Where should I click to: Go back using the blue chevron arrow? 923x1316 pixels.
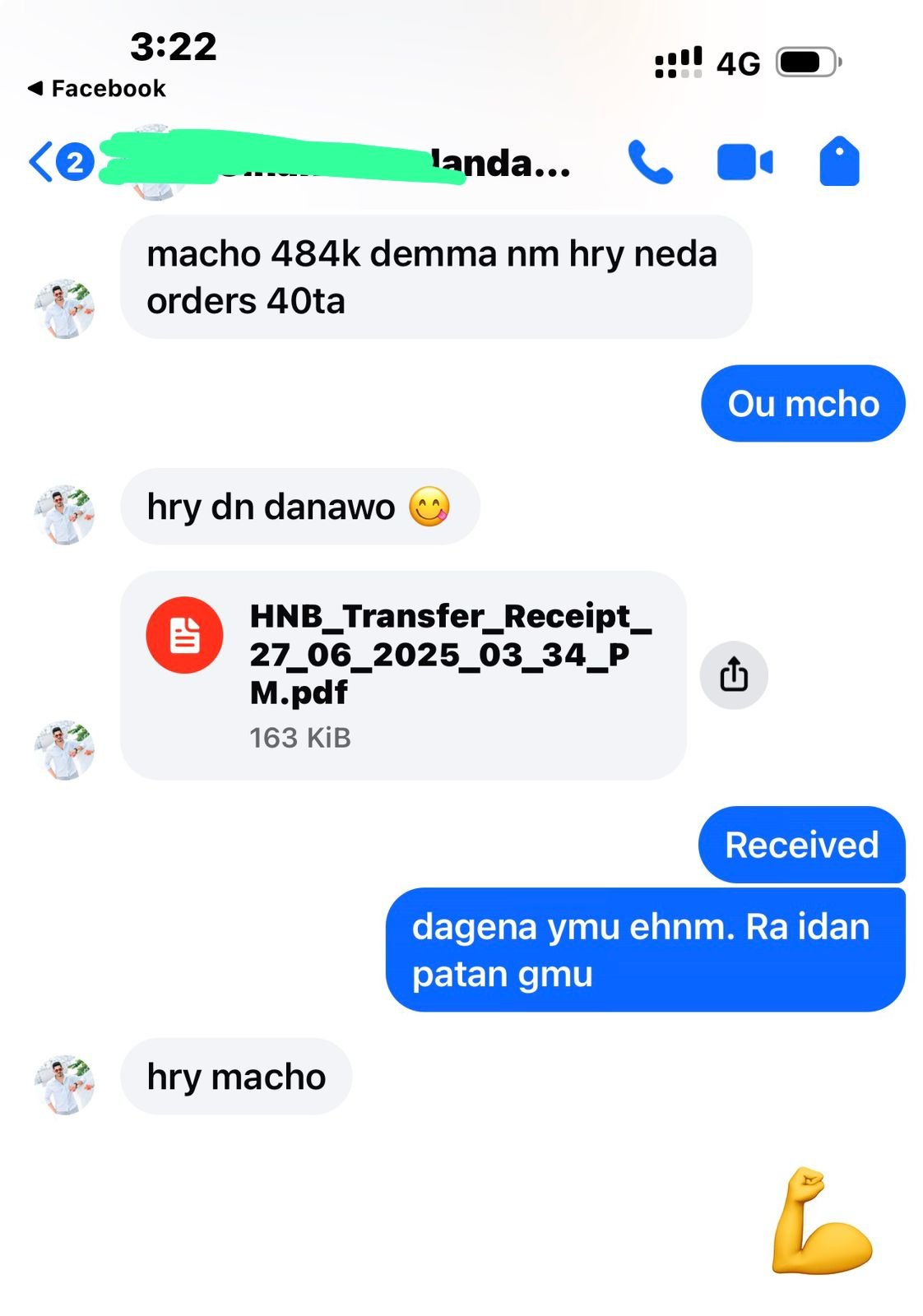click(x=40, y=161)
